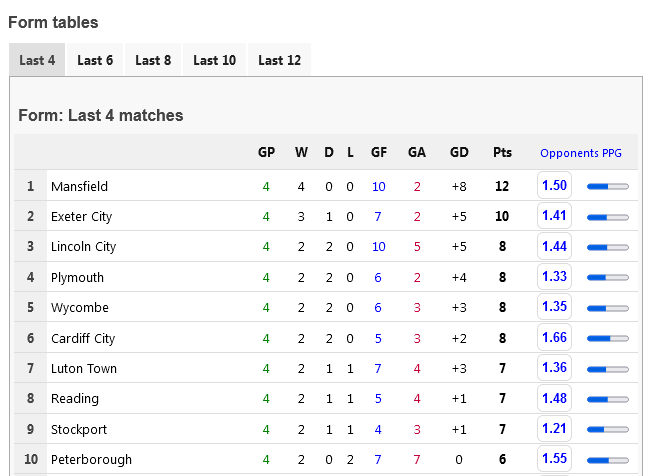Screen dimensions: 658x476
Task: Open the Last 8 form tab
Action: (x=153, y=60)
